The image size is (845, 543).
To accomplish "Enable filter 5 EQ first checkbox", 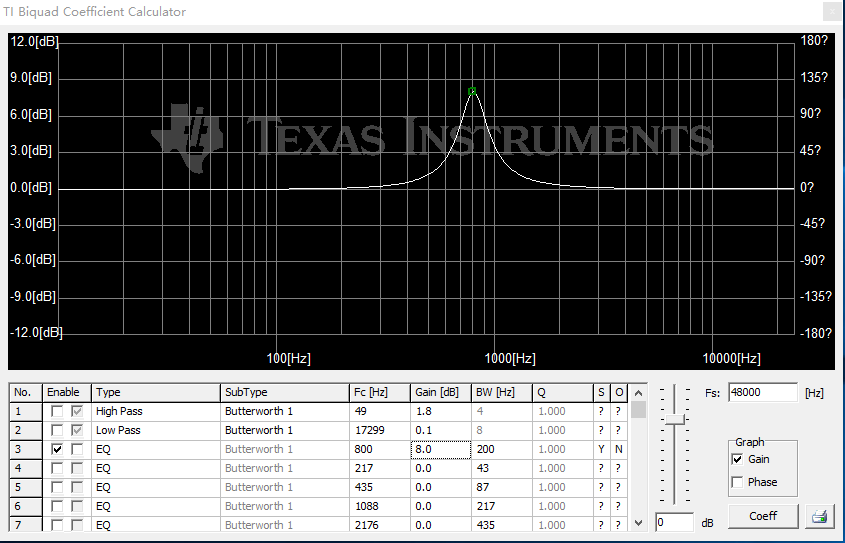I will tap(57, 488).
